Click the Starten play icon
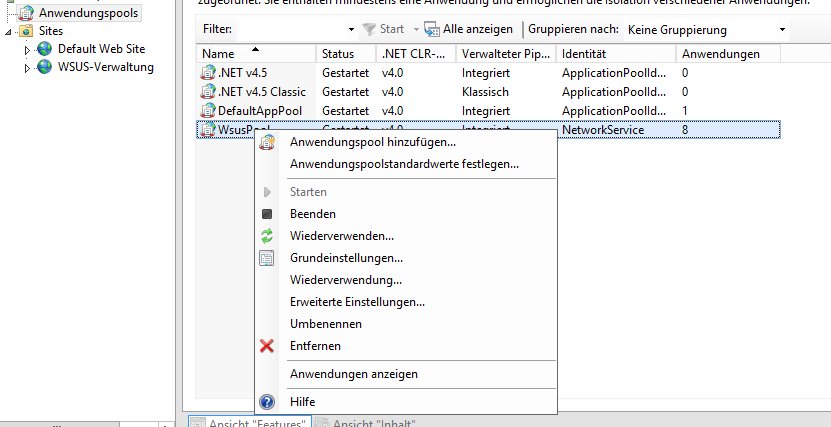 (267, 192)
